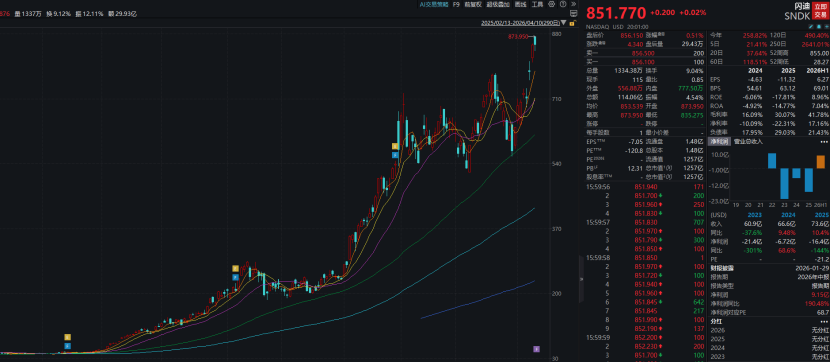Click the add-to-watchlist icon beside the bell
The height and width of the screenshot is (362, 830).
point(826,26)
